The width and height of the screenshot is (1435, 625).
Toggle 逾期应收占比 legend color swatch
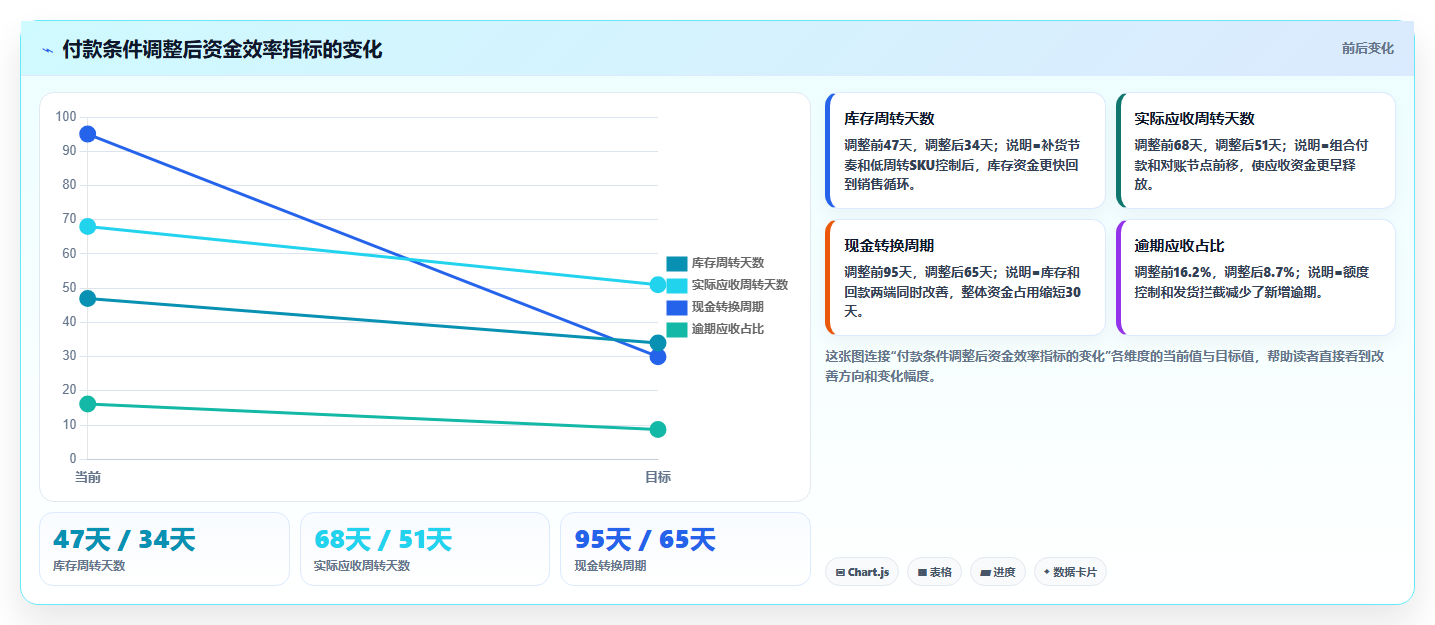coord(677,329)
